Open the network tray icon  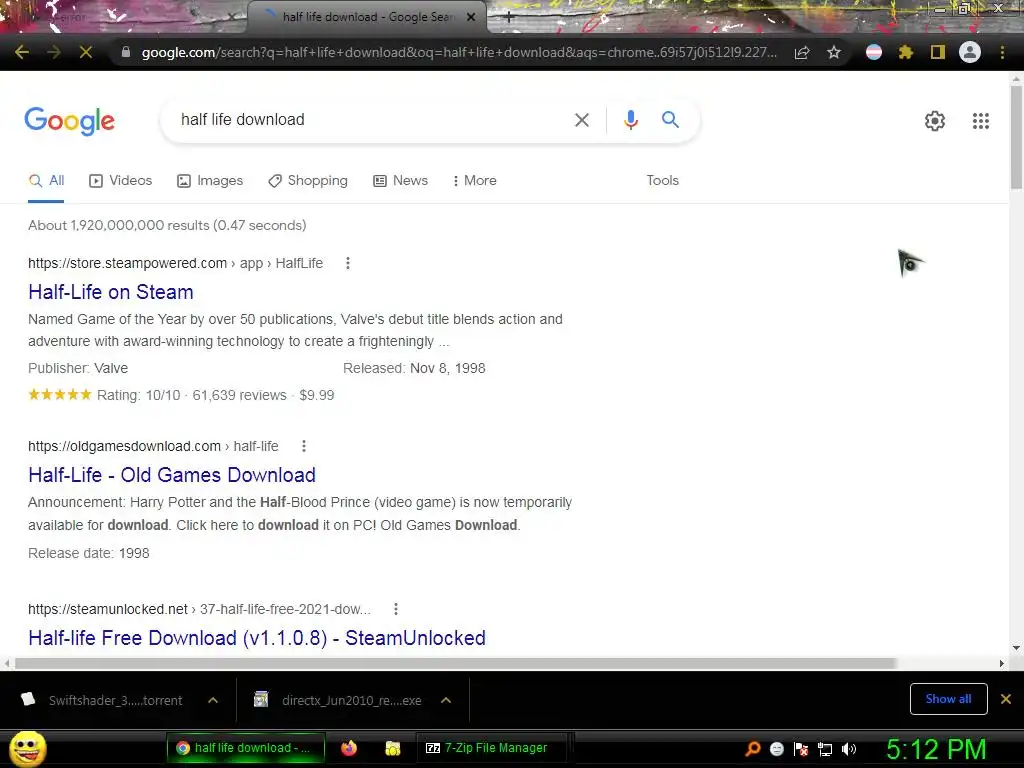[x=825, y=749]
